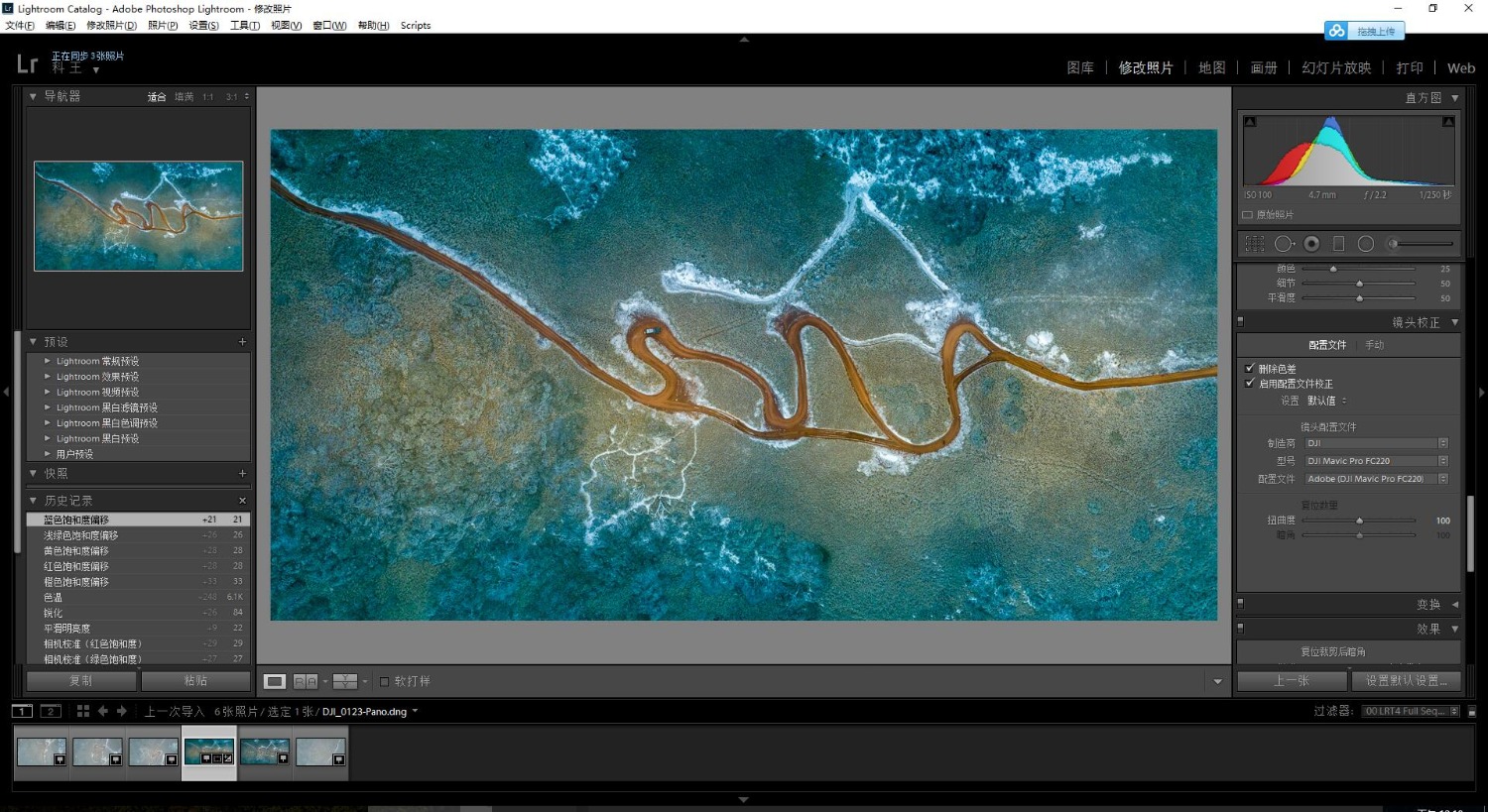This screenshot has width=1488, height=812.
Task: Select the first filmstrip thumbnail
Action: point(42,752)
